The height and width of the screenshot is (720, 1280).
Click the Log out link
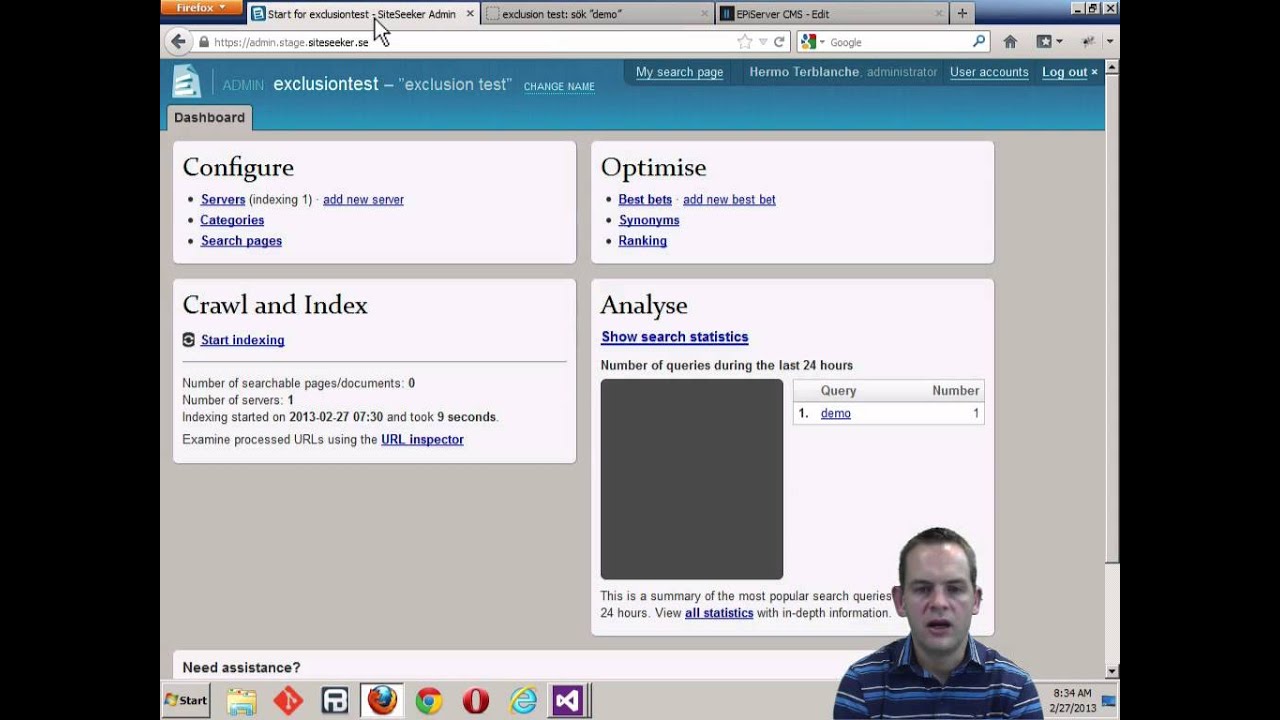(x=1064, y=72)
